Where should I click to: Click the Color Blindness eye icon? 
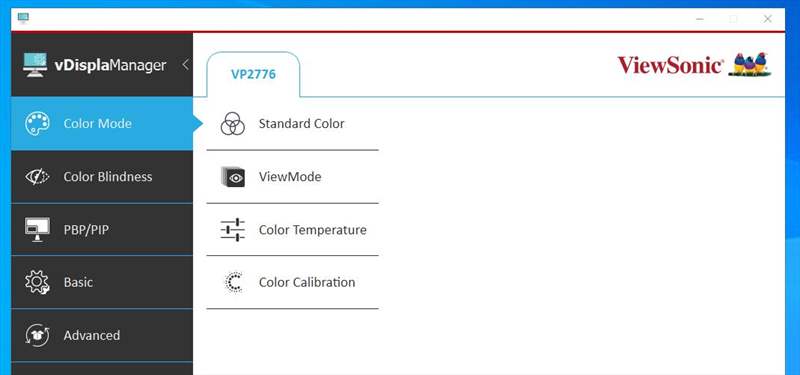[37, 177]
